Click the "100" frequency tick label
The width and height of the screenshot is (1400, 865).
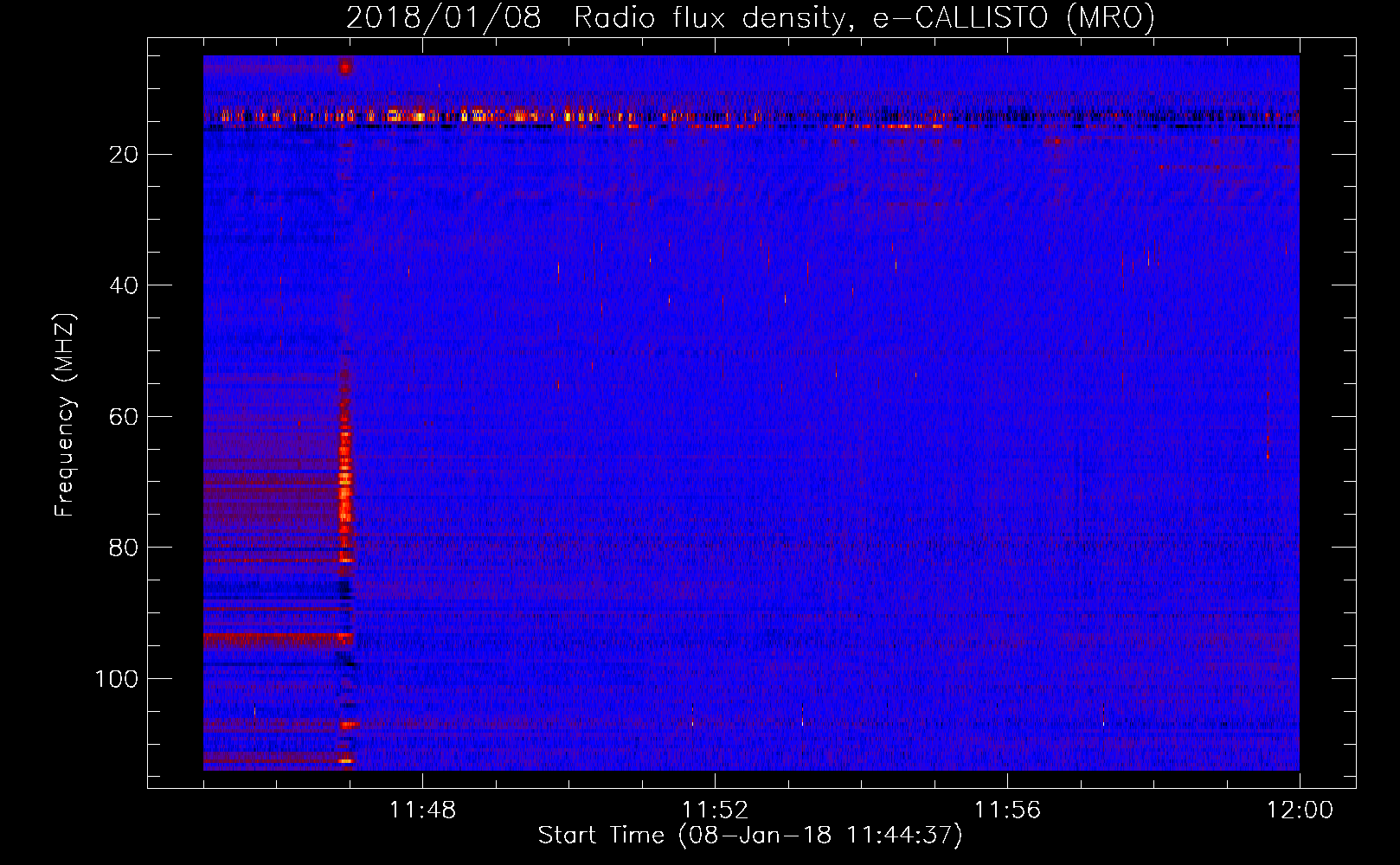click(x=117, y=679)
